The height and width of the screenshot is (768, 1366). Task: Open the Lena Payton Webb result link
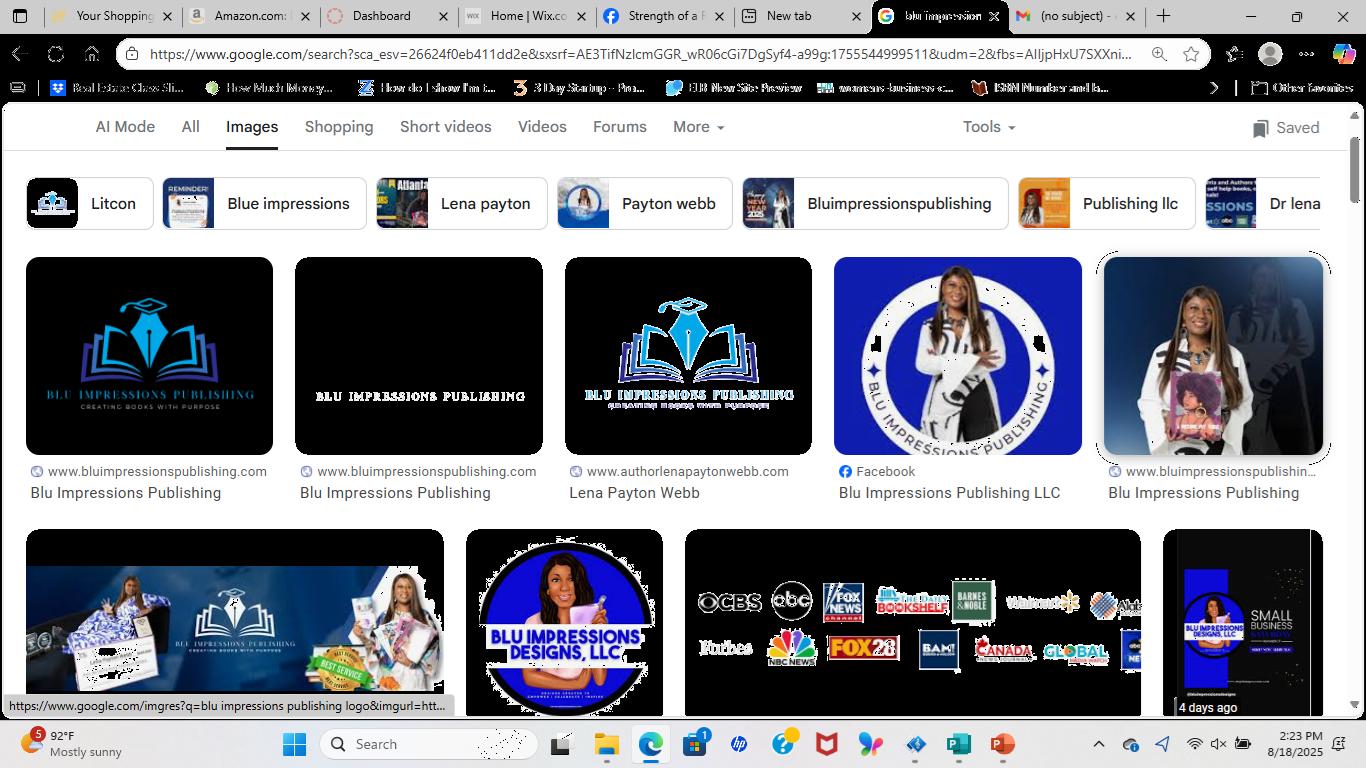(x=634, y=493)
